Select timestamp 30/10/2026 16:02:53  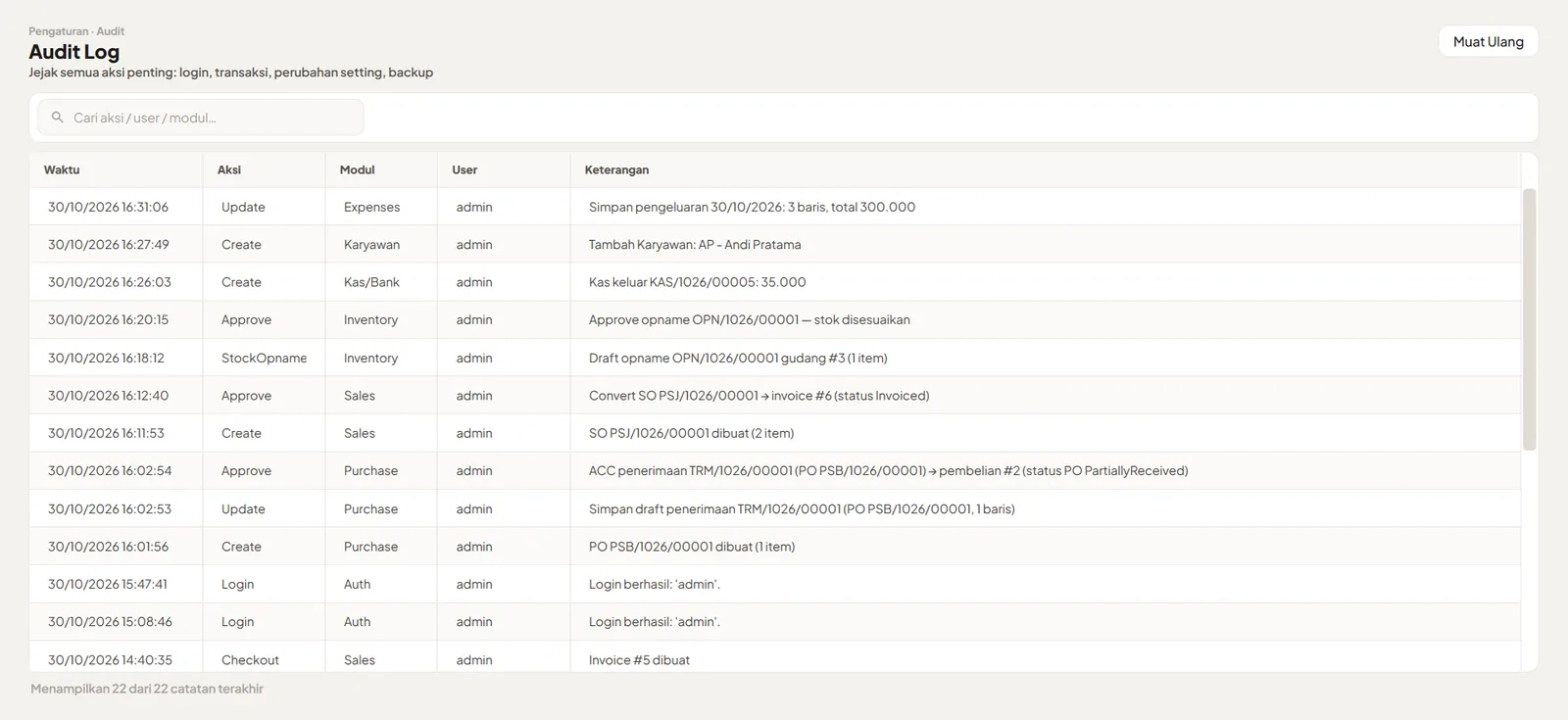[110, 508]
